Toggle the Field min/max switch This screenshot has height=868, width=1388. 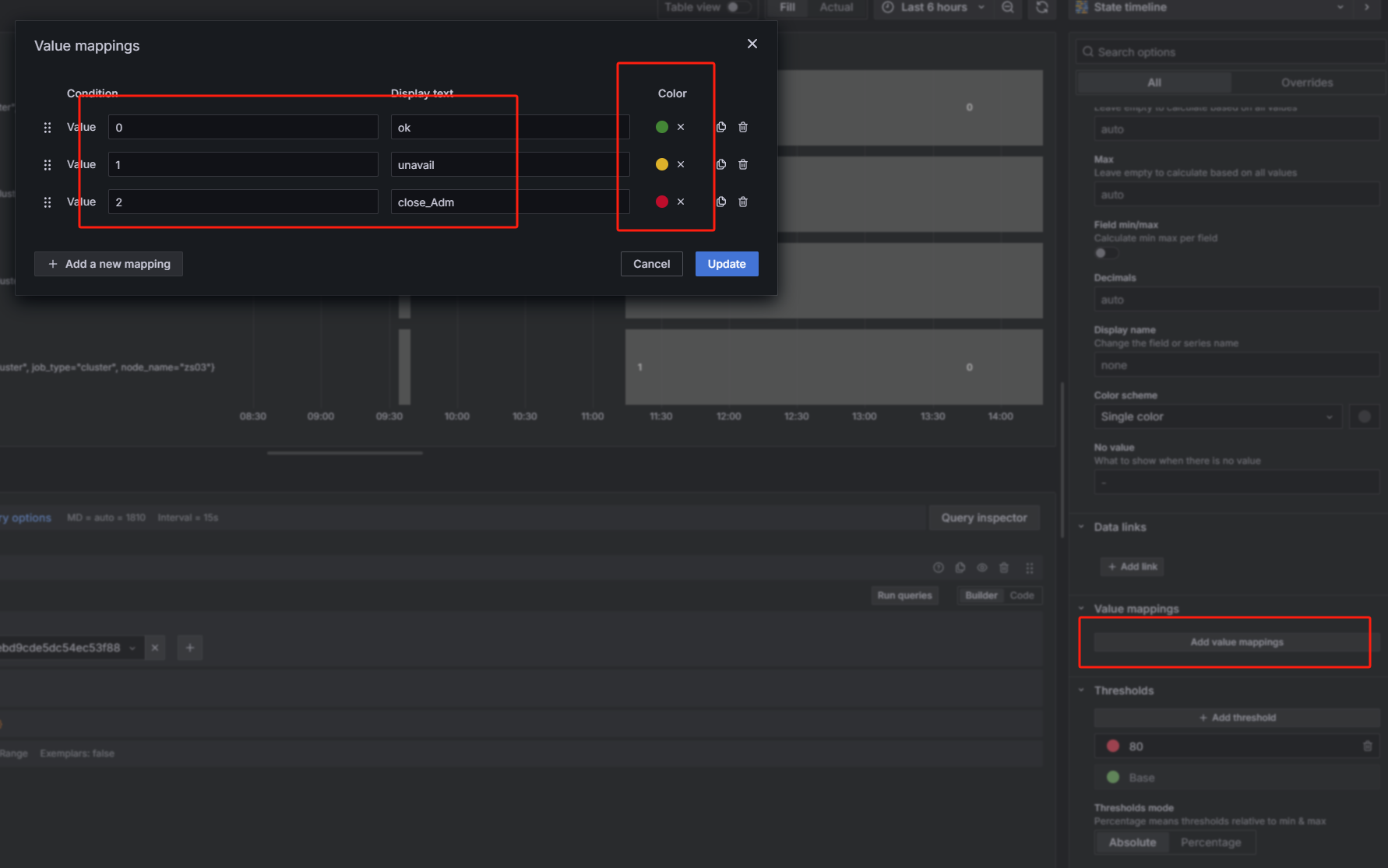click(x=1106, y=253)
